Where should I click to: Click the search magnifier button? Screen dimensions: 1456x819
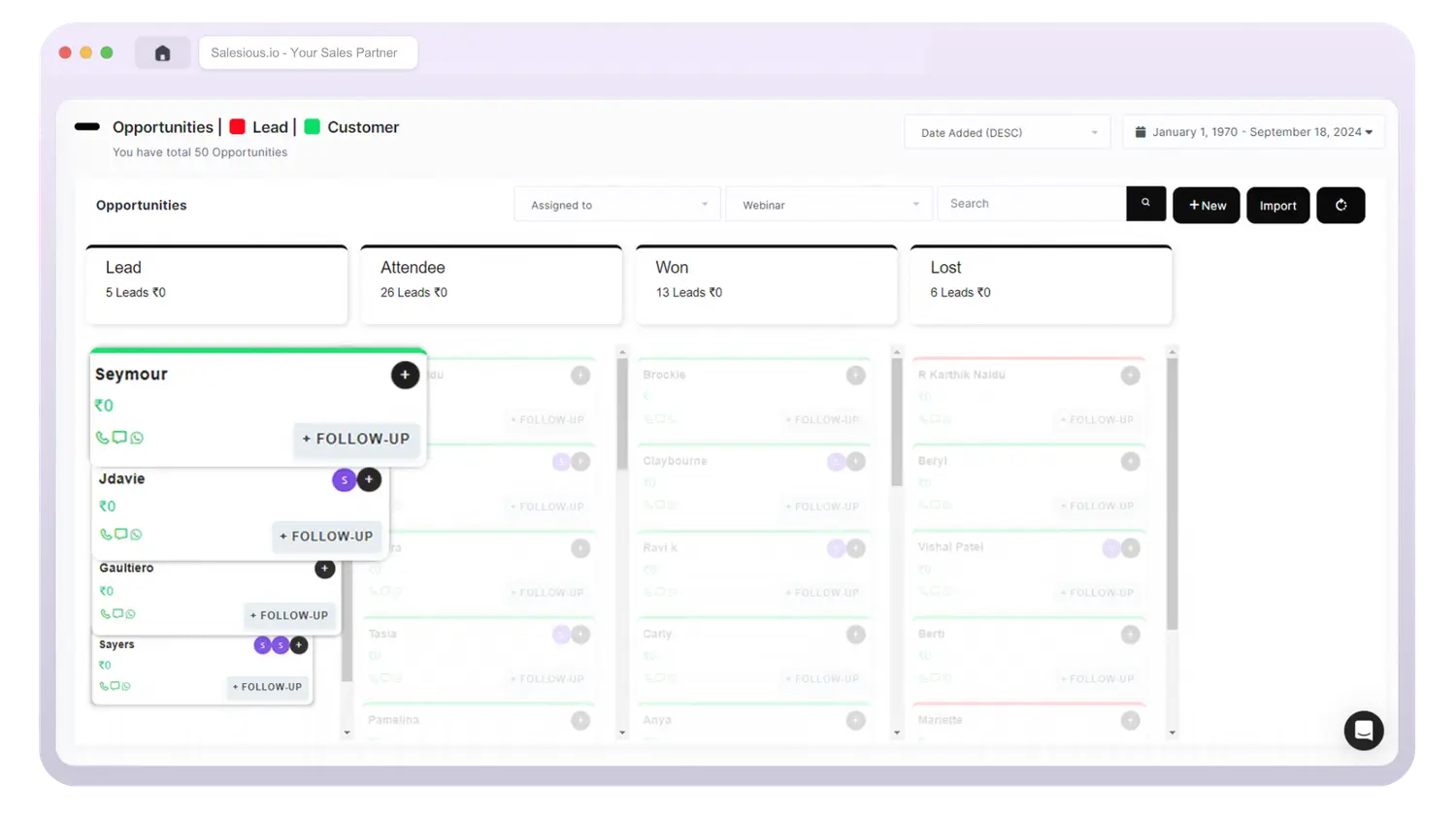coord(1145,204)
